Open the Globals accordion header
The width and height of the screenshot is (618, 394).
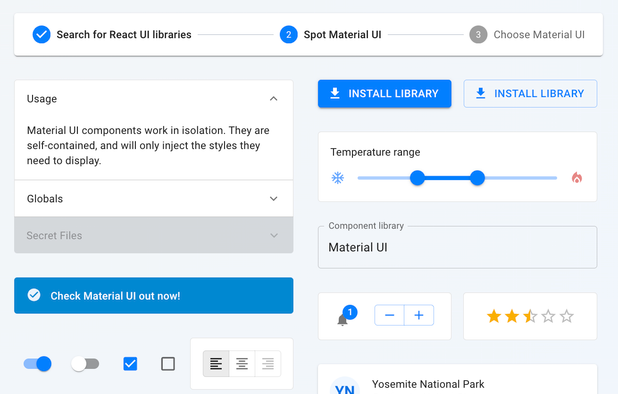coord(154,199)
